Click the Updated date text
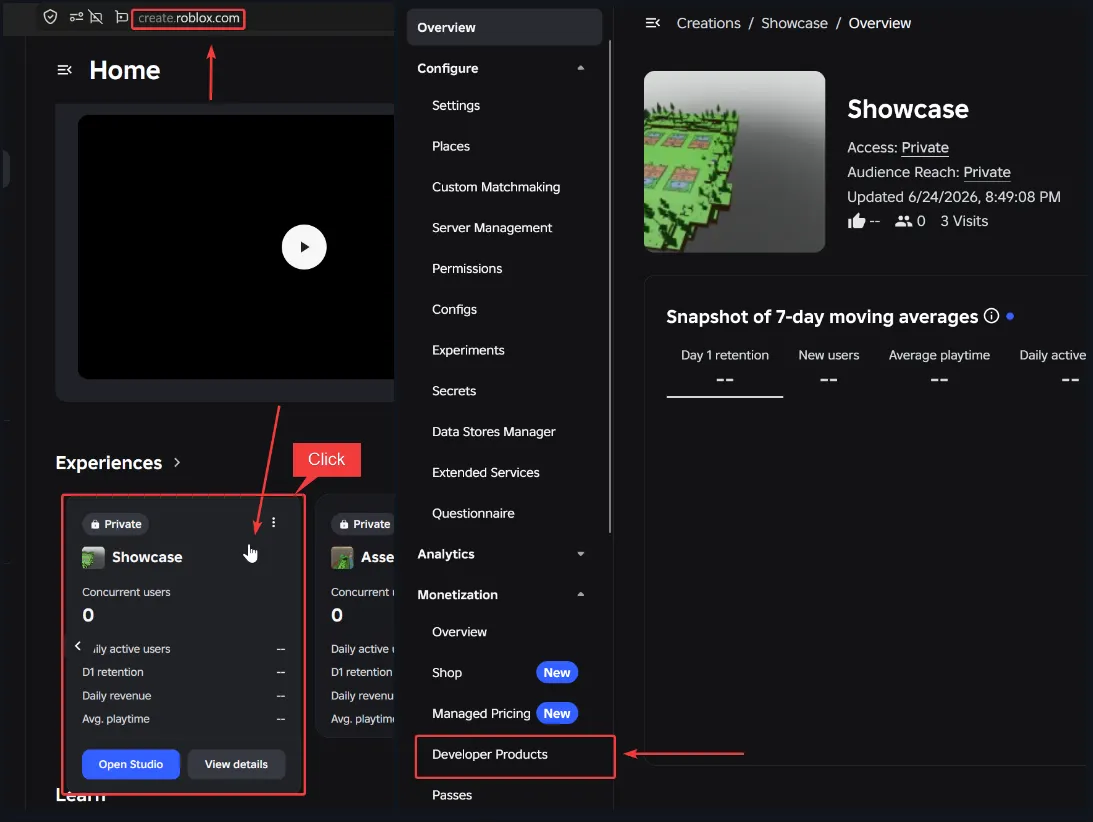The height and width of the screenshot is (822, 1093). click(954, 197)
